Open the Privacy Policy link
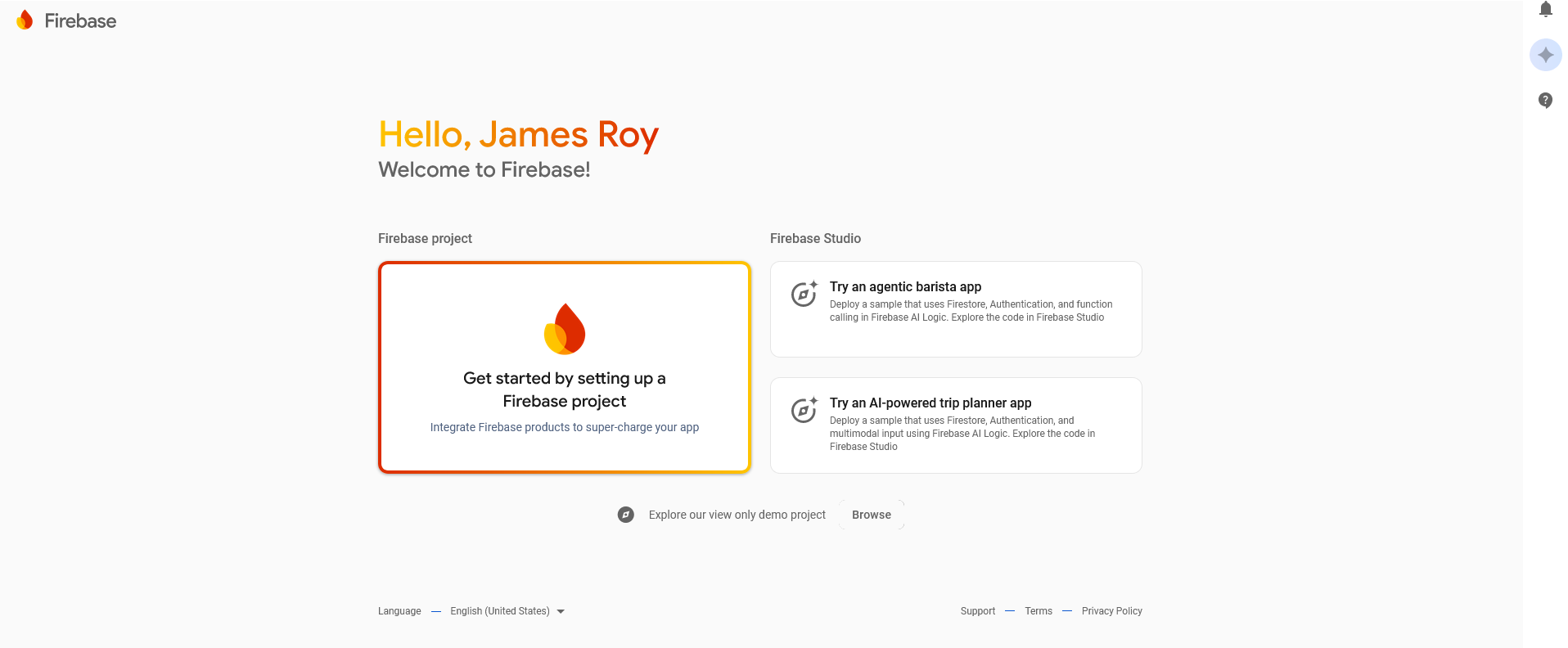 pyautogui.click(x=1111, y=611)
